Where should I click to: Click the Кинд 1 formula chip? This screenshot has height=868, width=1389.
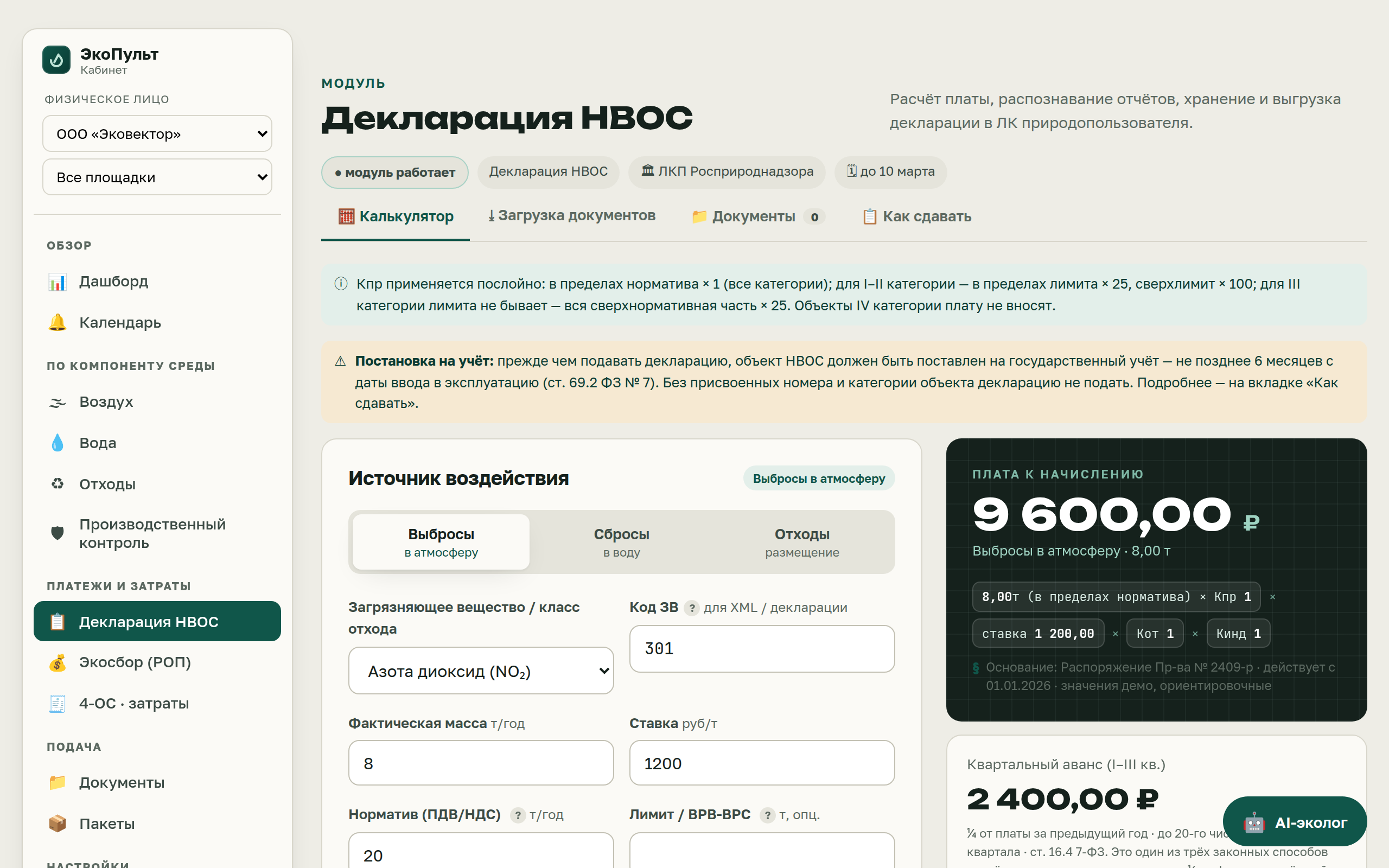pos(1238,633)
